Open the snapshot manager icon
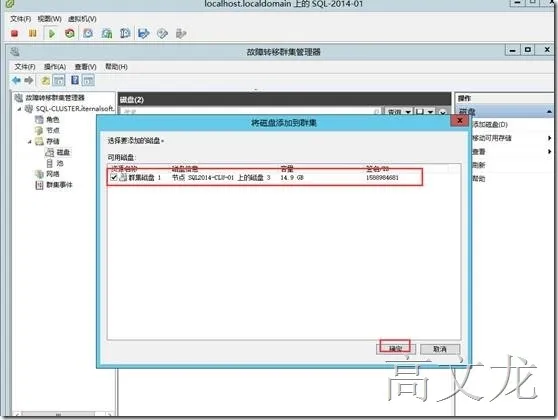Image resolution: width=558 pixels, height=420 pixels. point(125,33)
